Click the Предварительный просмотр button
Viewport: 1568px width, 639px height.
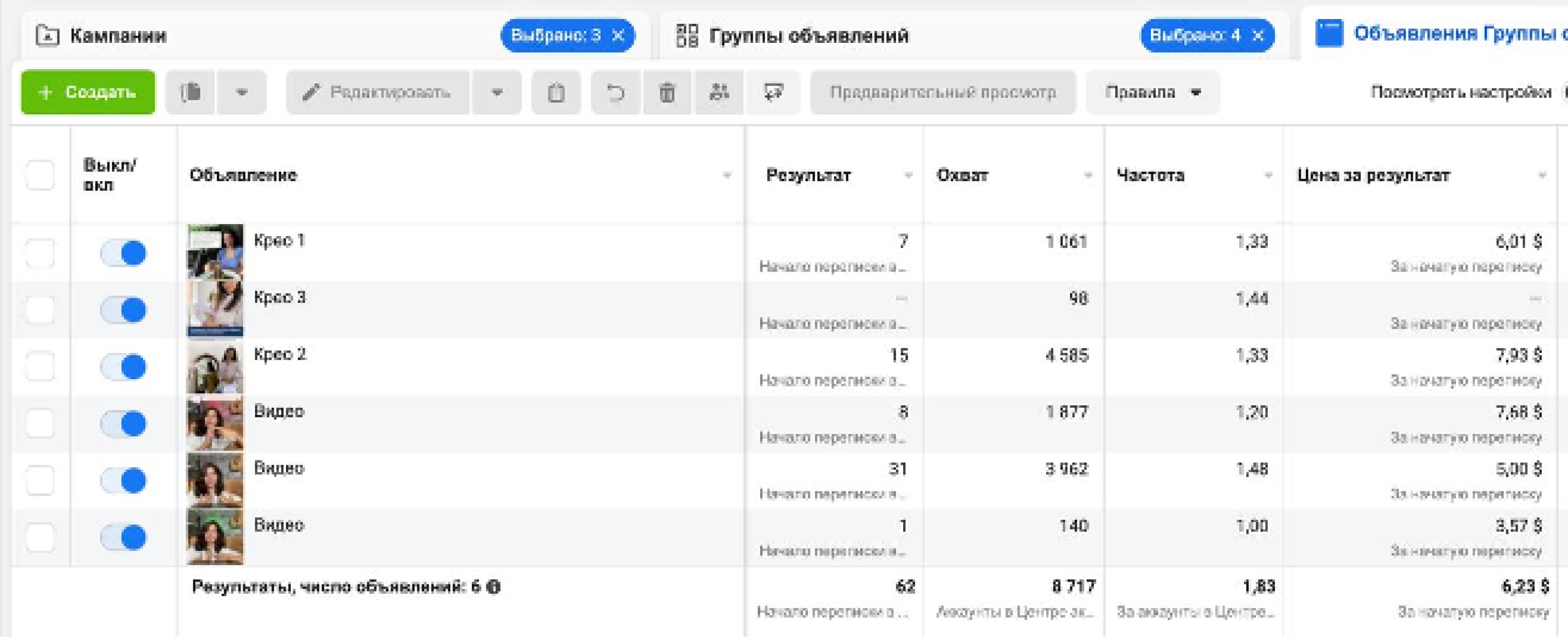tap(942, 93)
